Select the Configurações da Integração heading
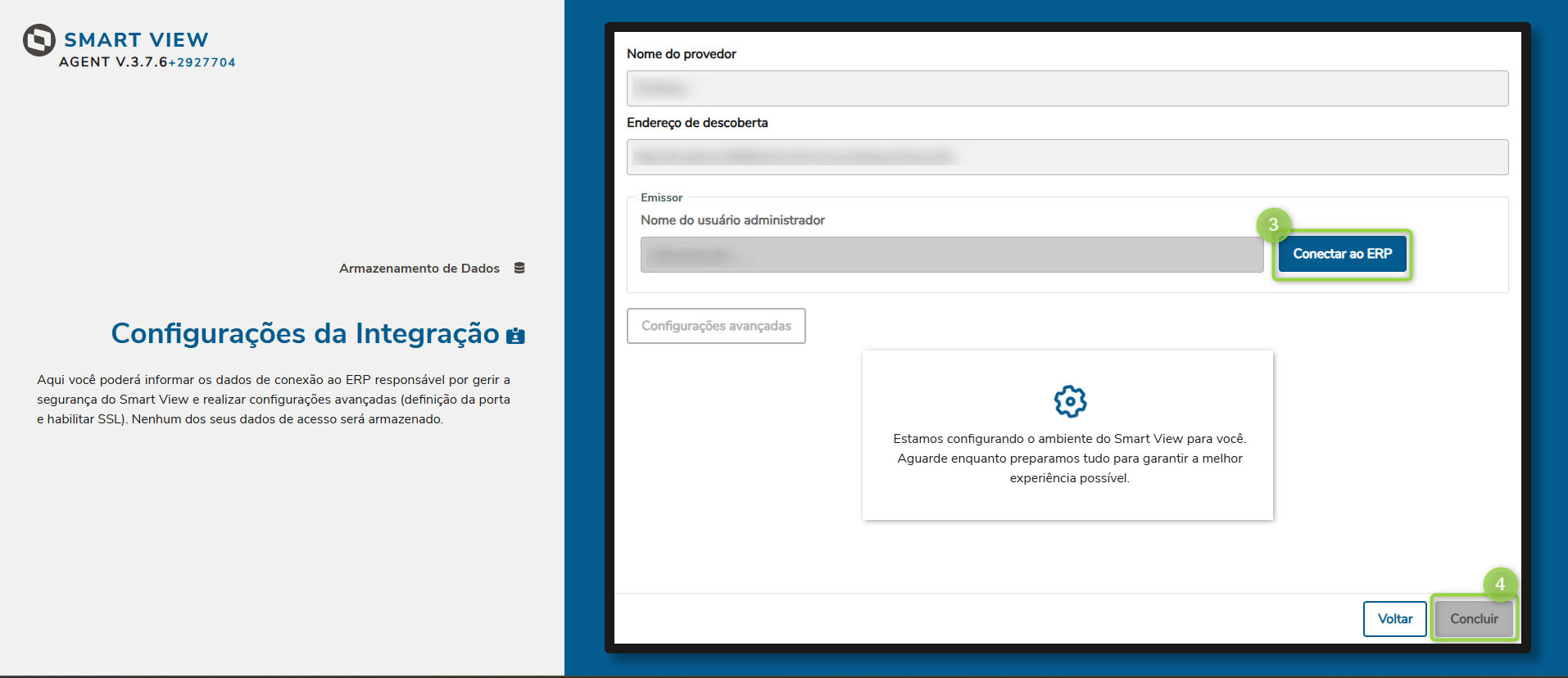The height and width of the screenshot is (678, 1568). pos(305,333)
